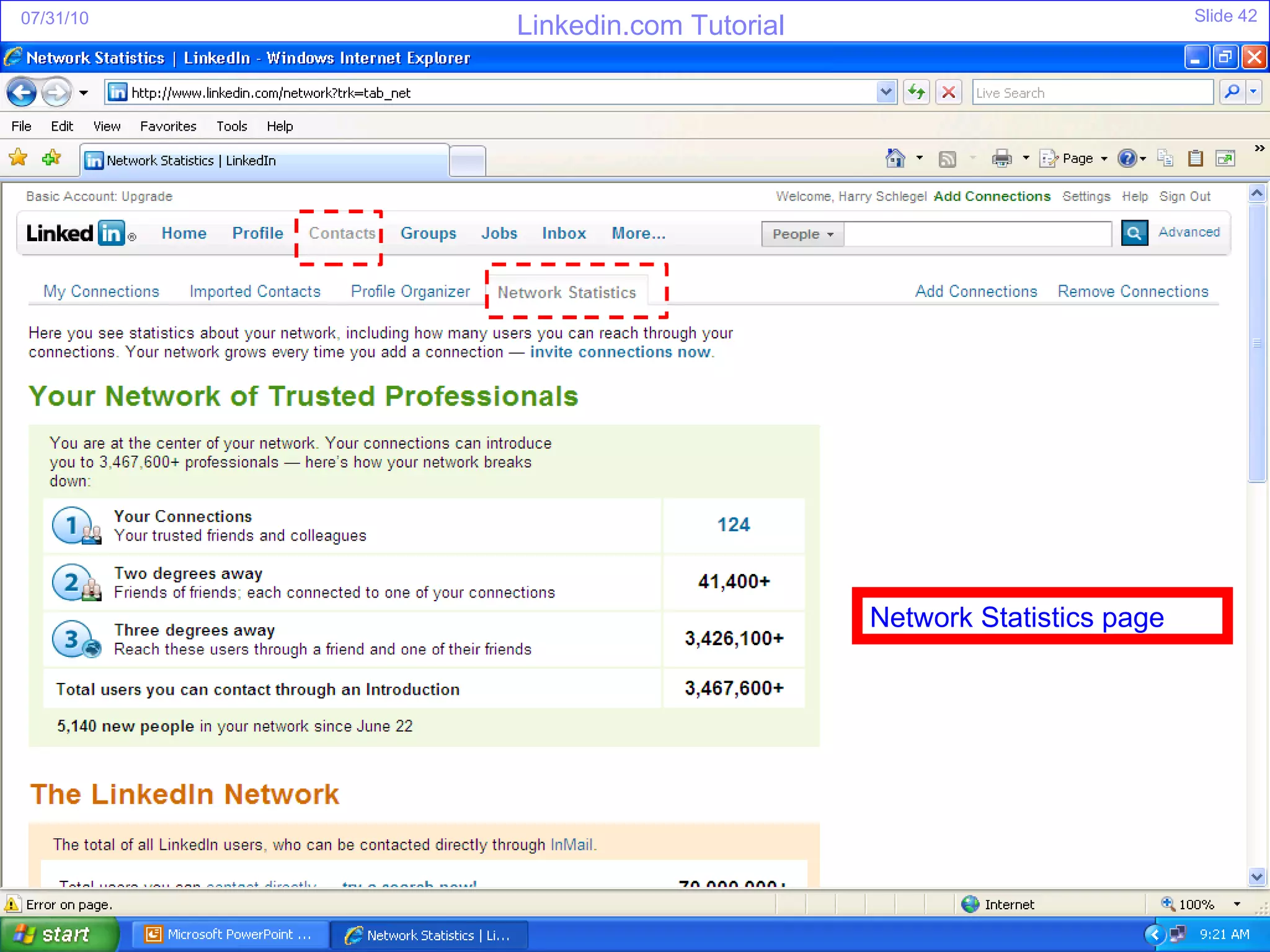Click the RSS feeds icon
The width and height of the screenshot is (1270, 952).
948,159
